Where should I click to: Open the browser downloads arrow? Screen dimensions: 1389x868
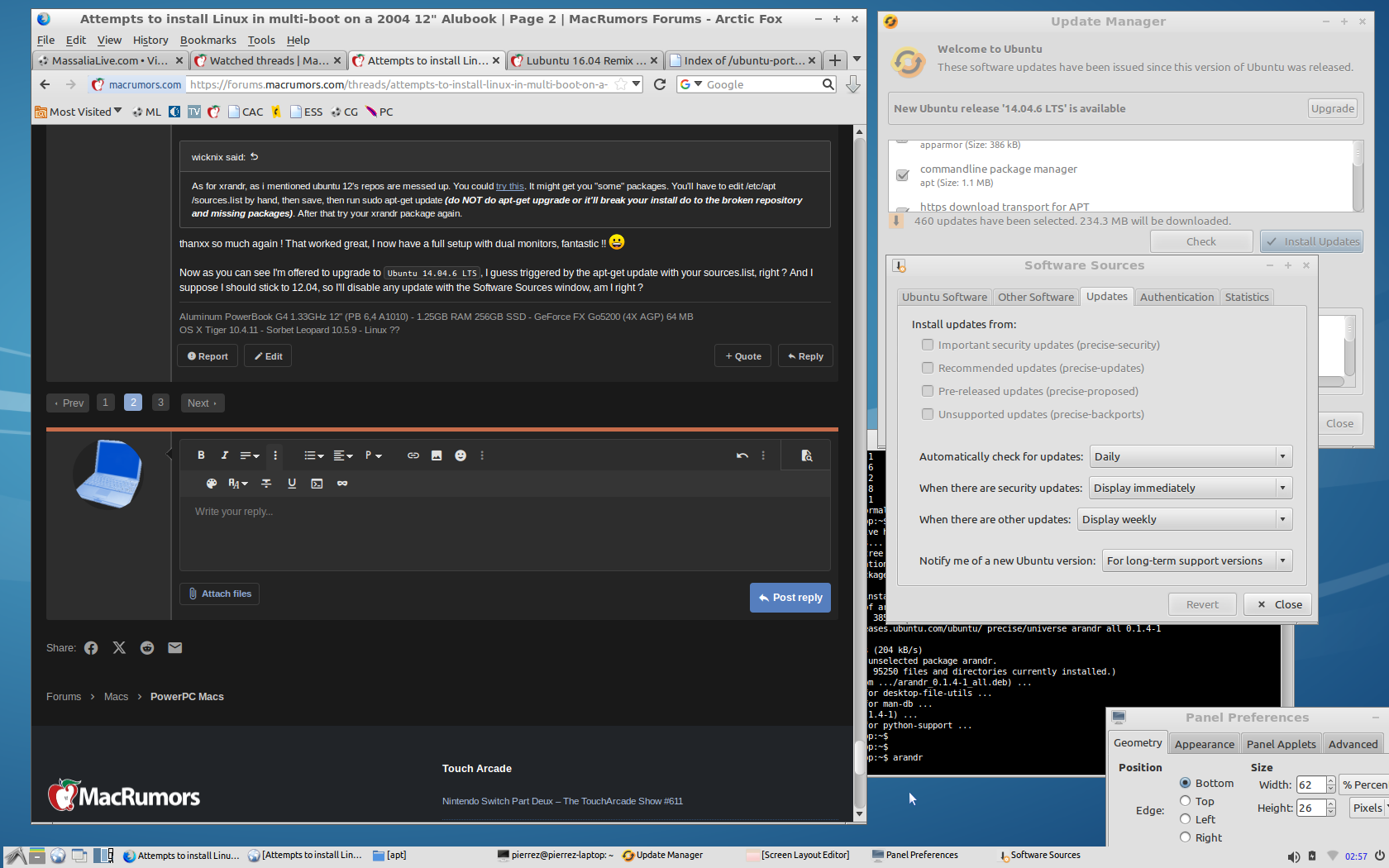point(853,84)
